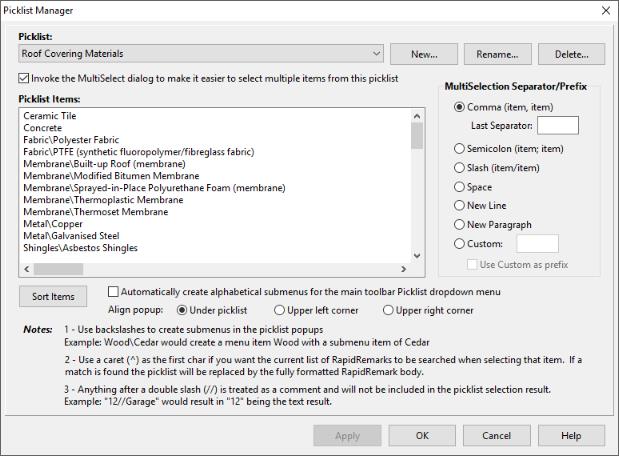The height and width of the screenshot is (456, 619).
Task: Set align popup to Upper left corner
Action: coord(279,310)
